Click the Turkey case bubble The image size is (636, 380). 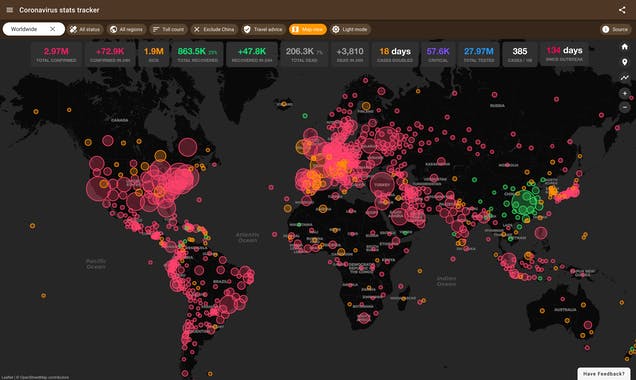coord(382,185)
